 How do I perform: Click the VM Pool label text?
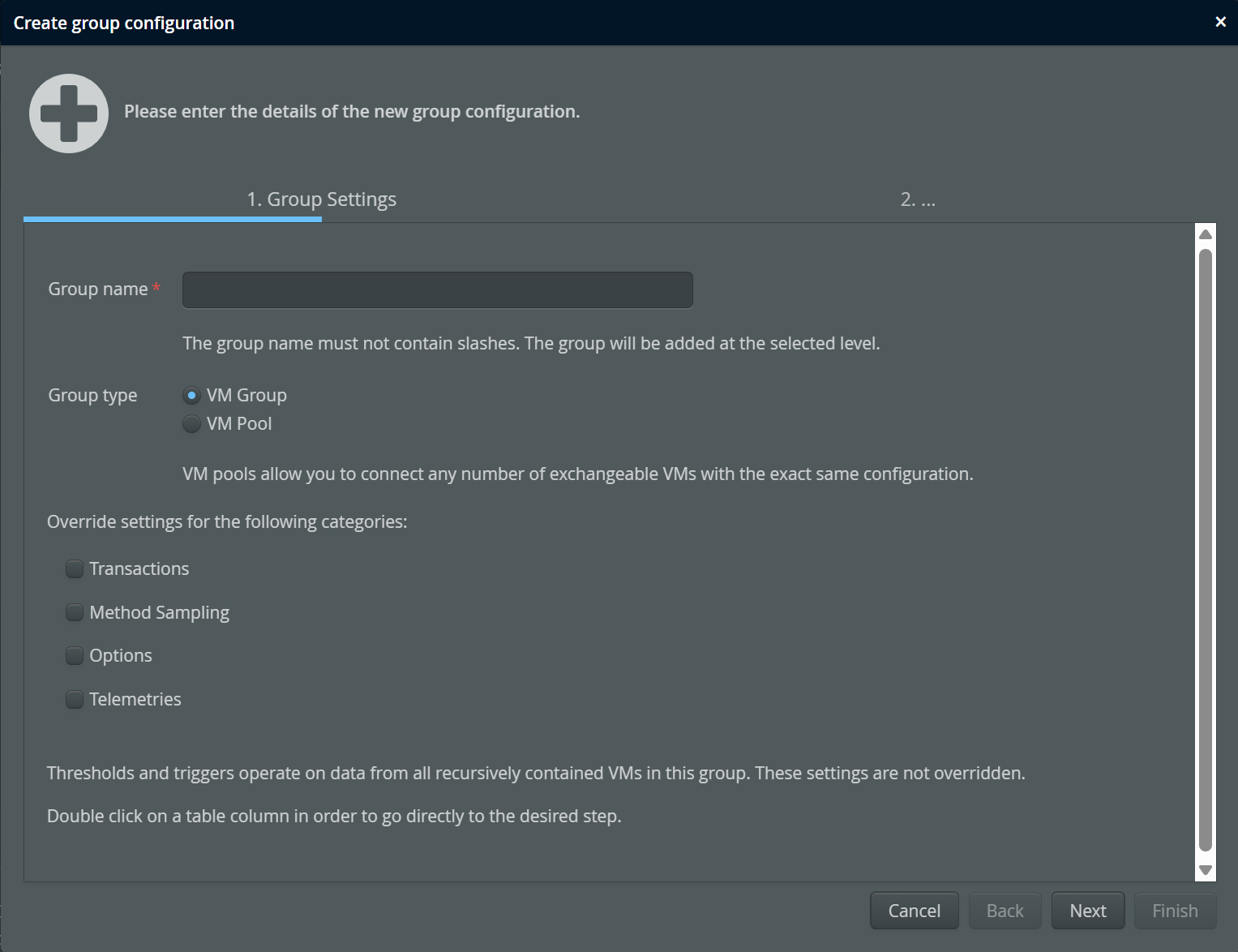(x=239, y=424)
